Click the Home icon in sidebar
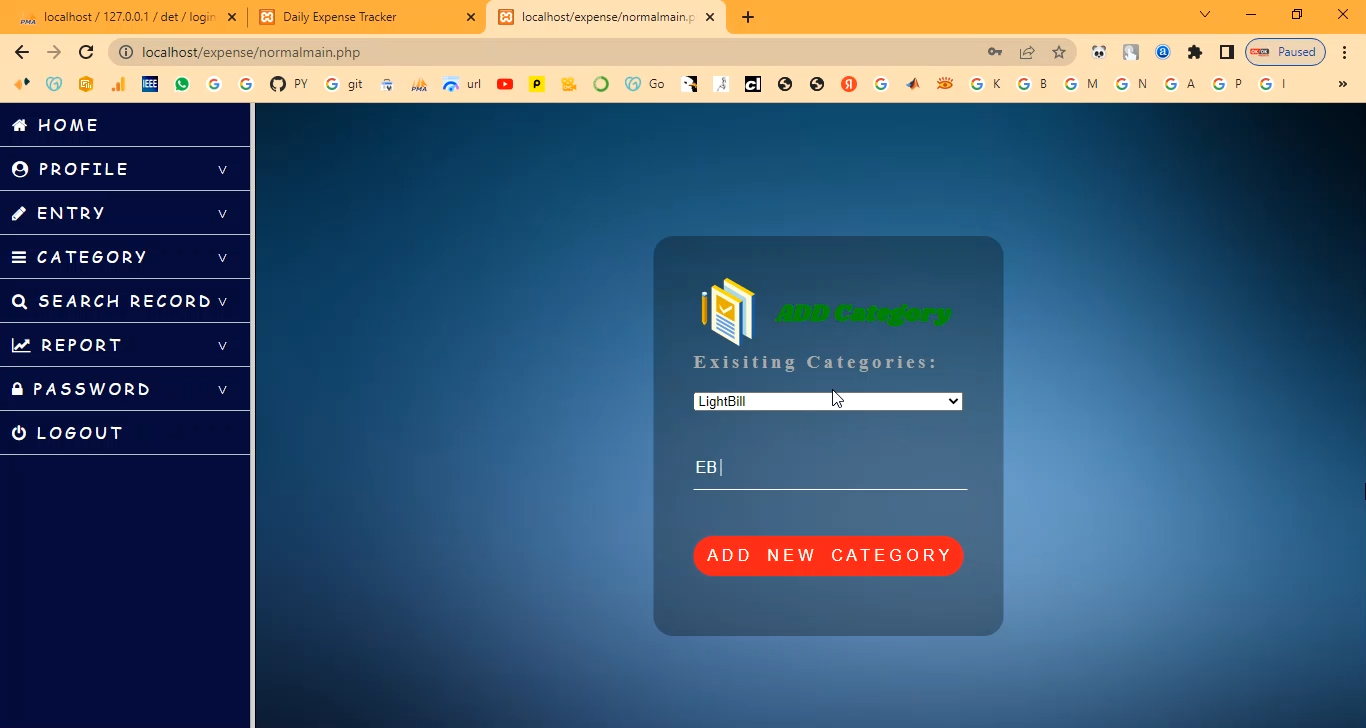Image resolution: width=1366 pixels, height=728 pixels. click(19, 125)
